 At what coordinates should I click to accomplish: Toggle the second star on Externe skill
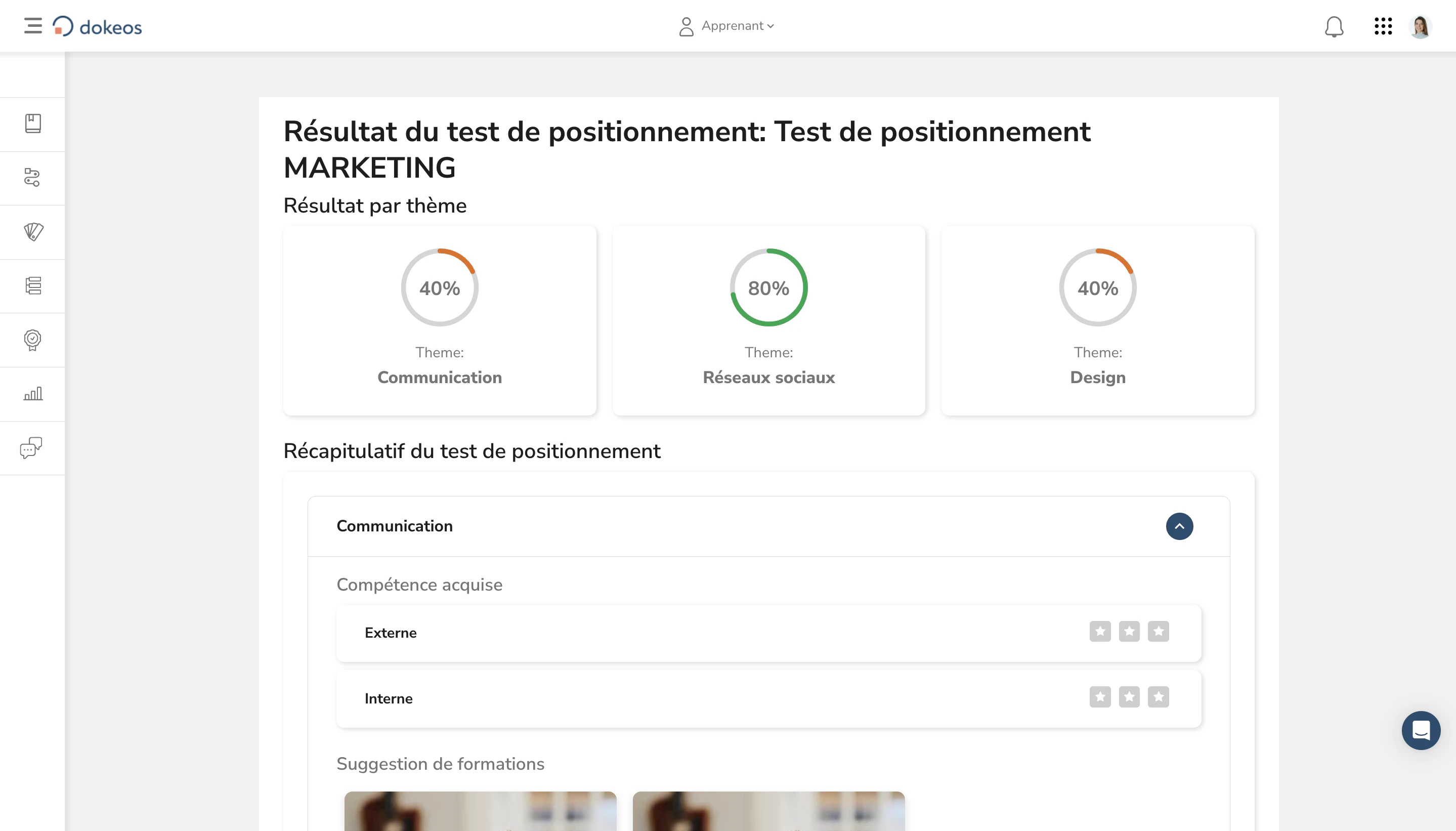[x=1130, y=631]
